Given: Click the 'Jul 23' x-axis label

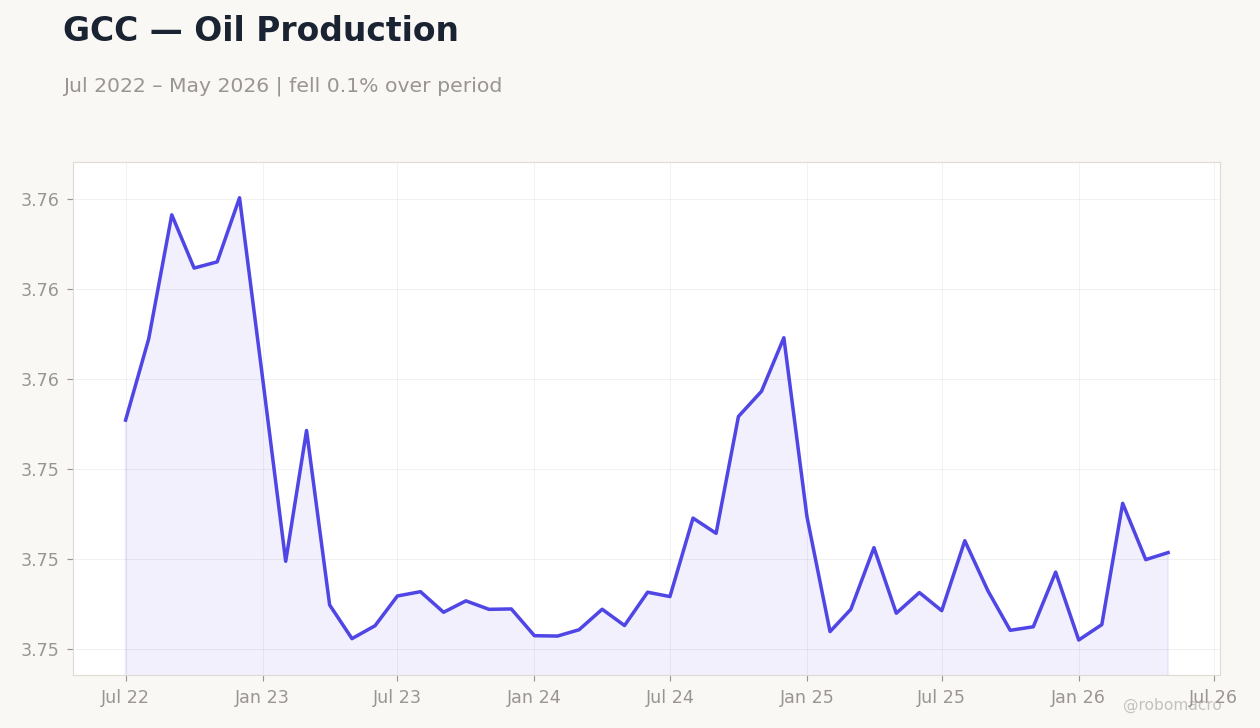Looking at the screenshot, I should [x=397, y=698].
